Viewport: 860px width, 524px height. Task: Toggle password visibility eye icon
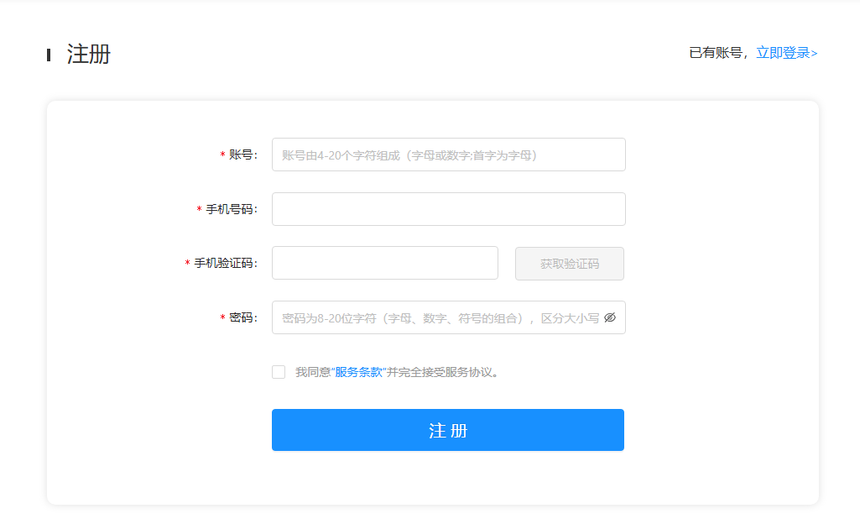tap(609, 318)
